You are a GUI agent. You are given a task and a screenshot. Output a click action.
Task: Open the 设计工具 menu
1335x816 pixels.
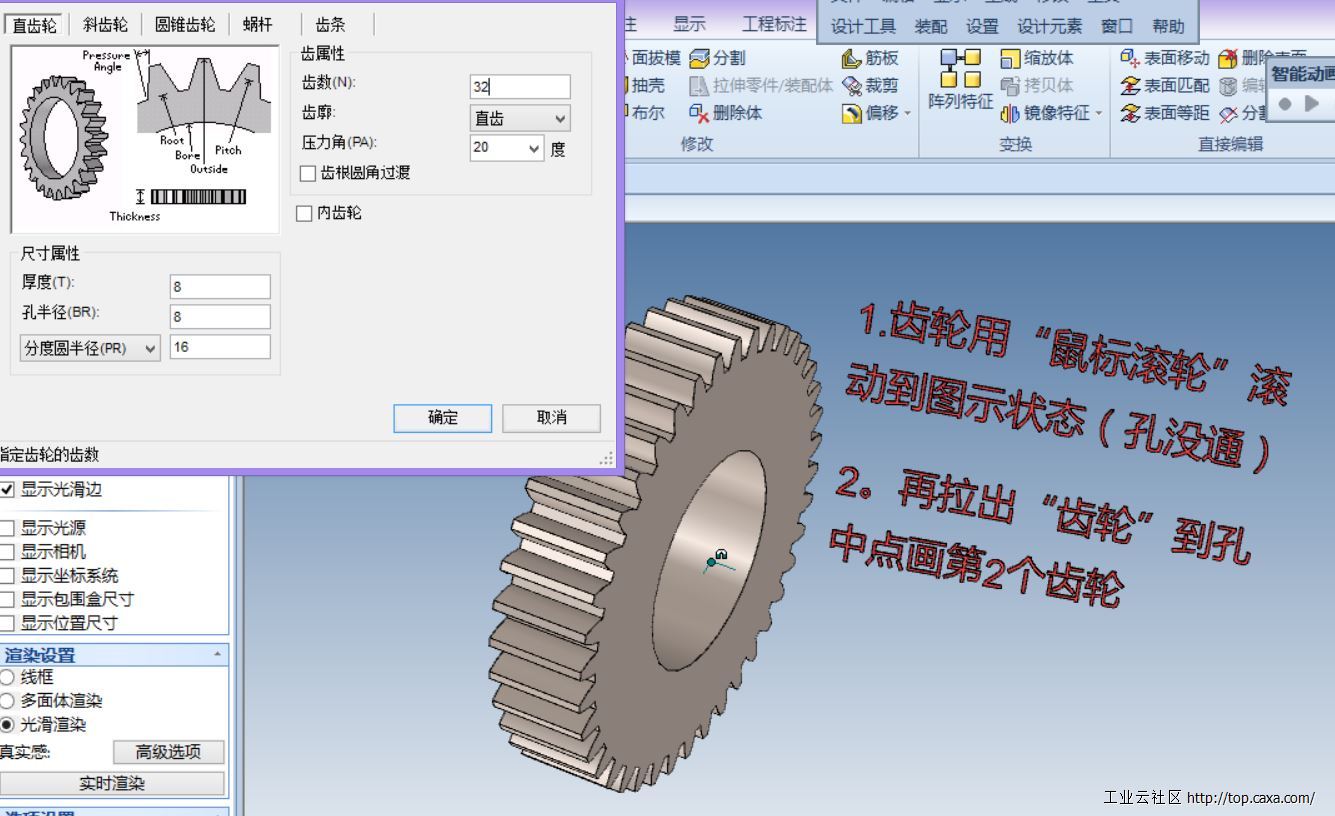[x=863, y=27]
